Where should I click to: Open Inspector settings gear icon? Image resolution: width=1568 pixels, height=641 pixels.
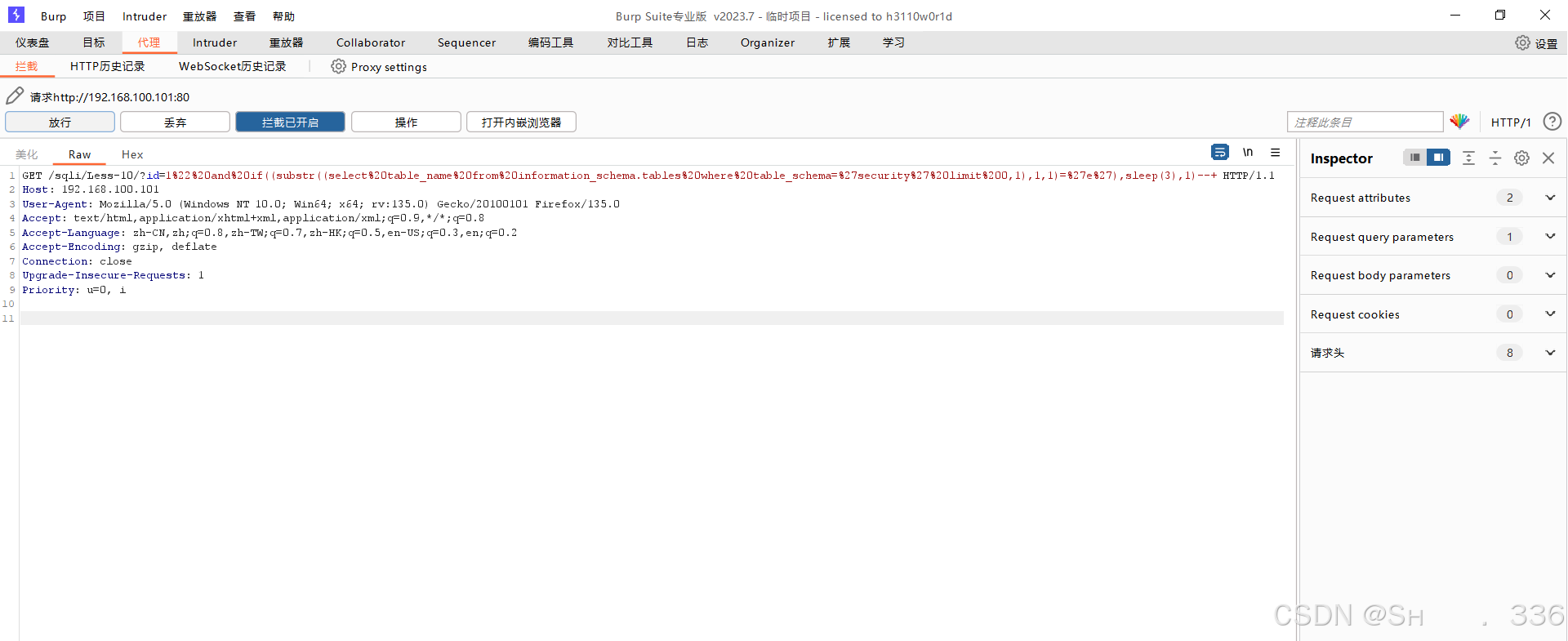pos(1521,158)
